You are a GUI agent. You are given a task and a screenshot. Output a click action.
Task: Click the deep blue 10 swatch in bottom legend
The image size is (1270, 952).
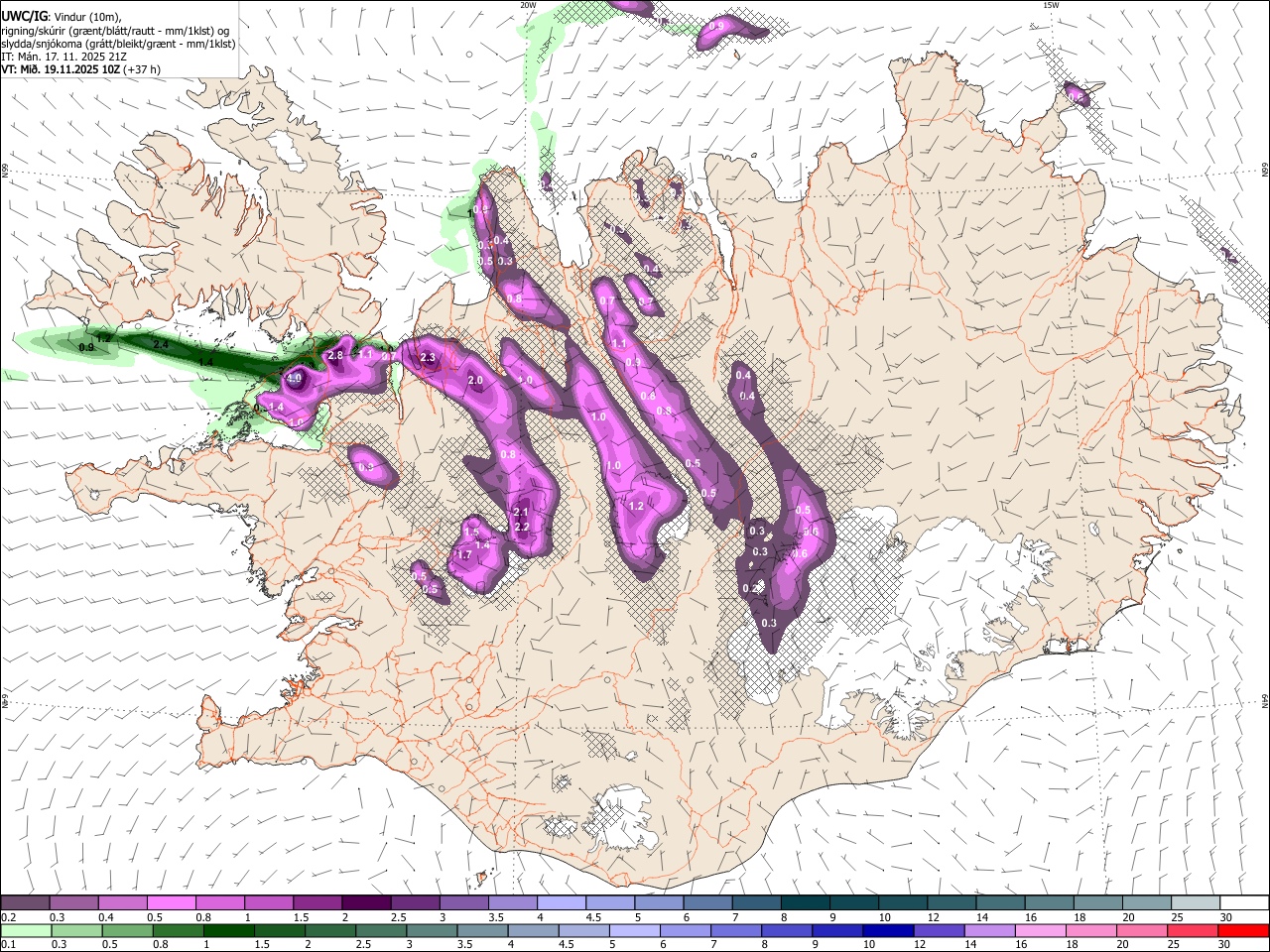pos(887,930)
